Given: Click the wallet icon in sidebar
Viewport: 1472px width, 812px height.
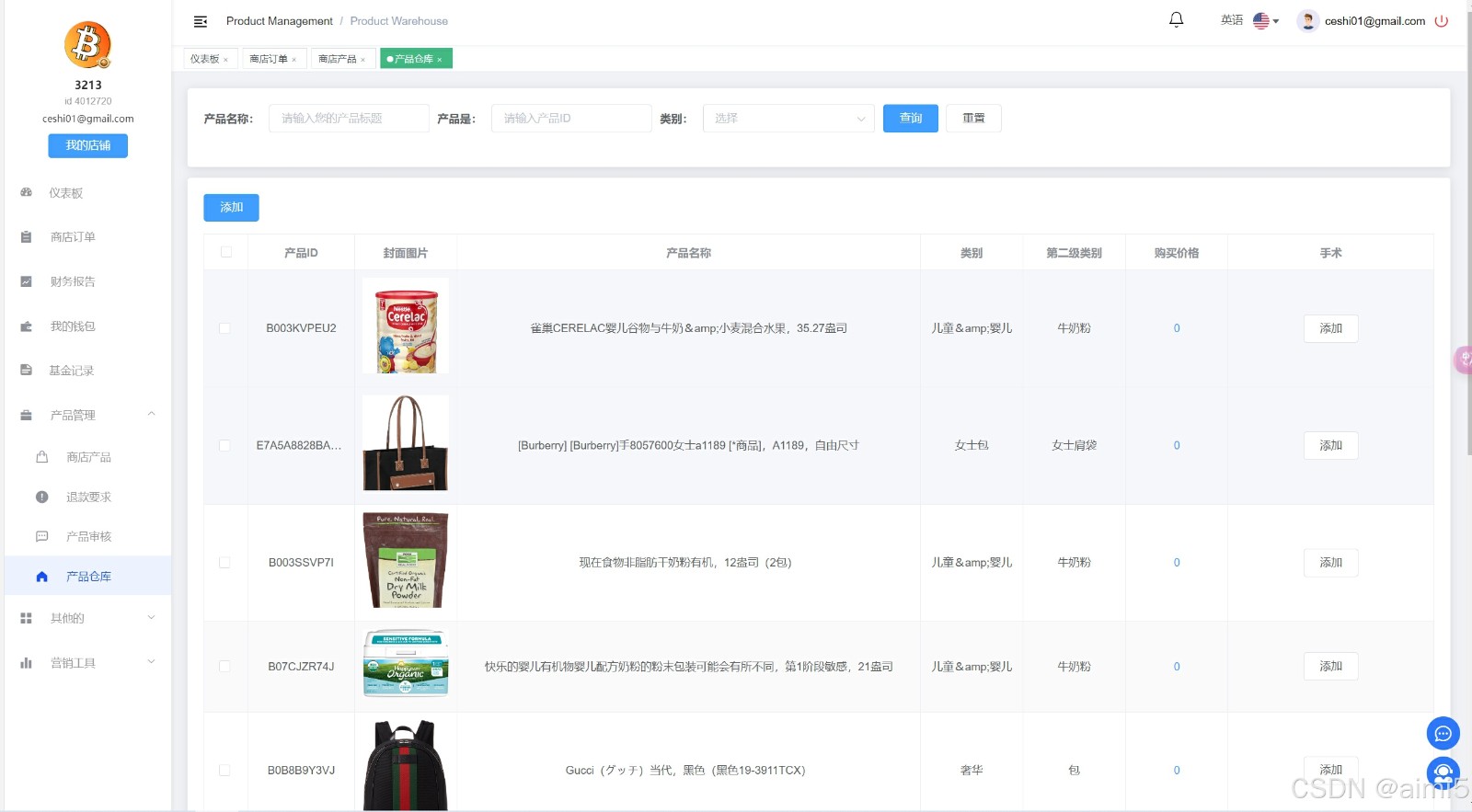Looking at the screenshot, I should [27, 326].
